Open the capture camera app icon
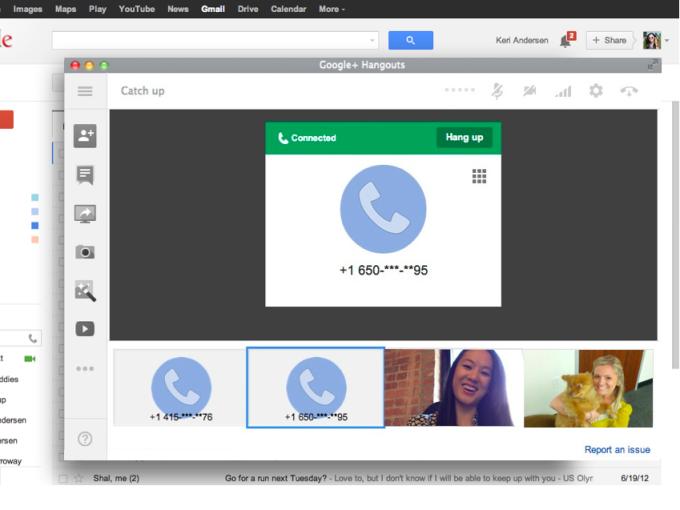The image size is (680, 510). point(85,252)
